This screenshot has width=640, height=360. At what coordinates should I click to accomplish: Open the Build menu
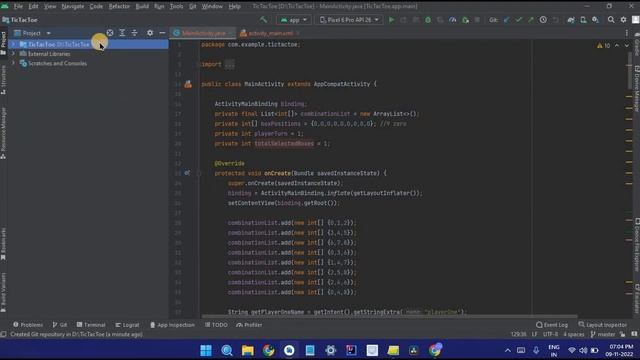(x=142, y=7)
